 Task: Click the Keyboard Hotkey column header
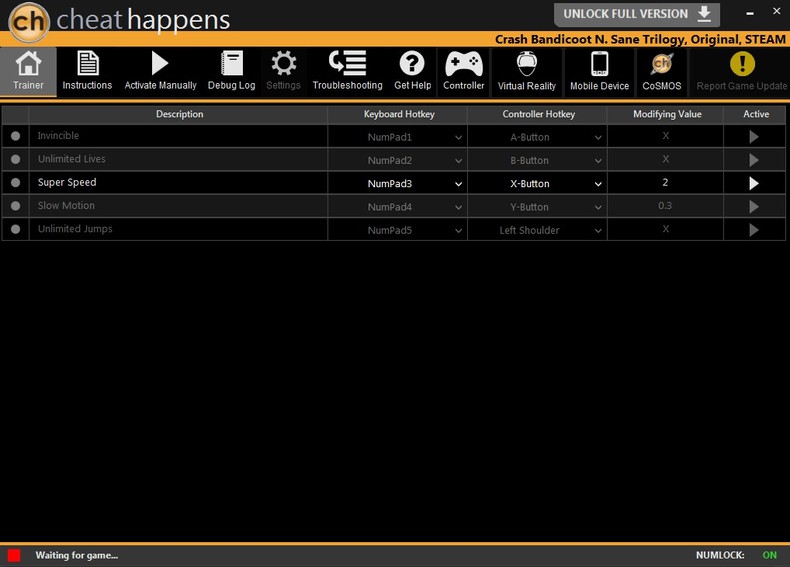coord(399,114)
